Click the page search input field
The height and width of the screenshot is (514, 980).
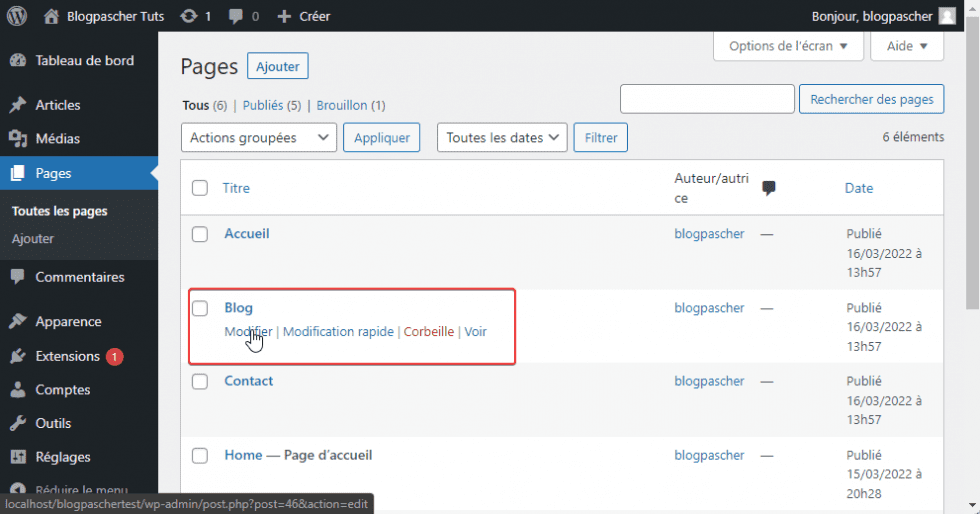(x=707, y=99)
